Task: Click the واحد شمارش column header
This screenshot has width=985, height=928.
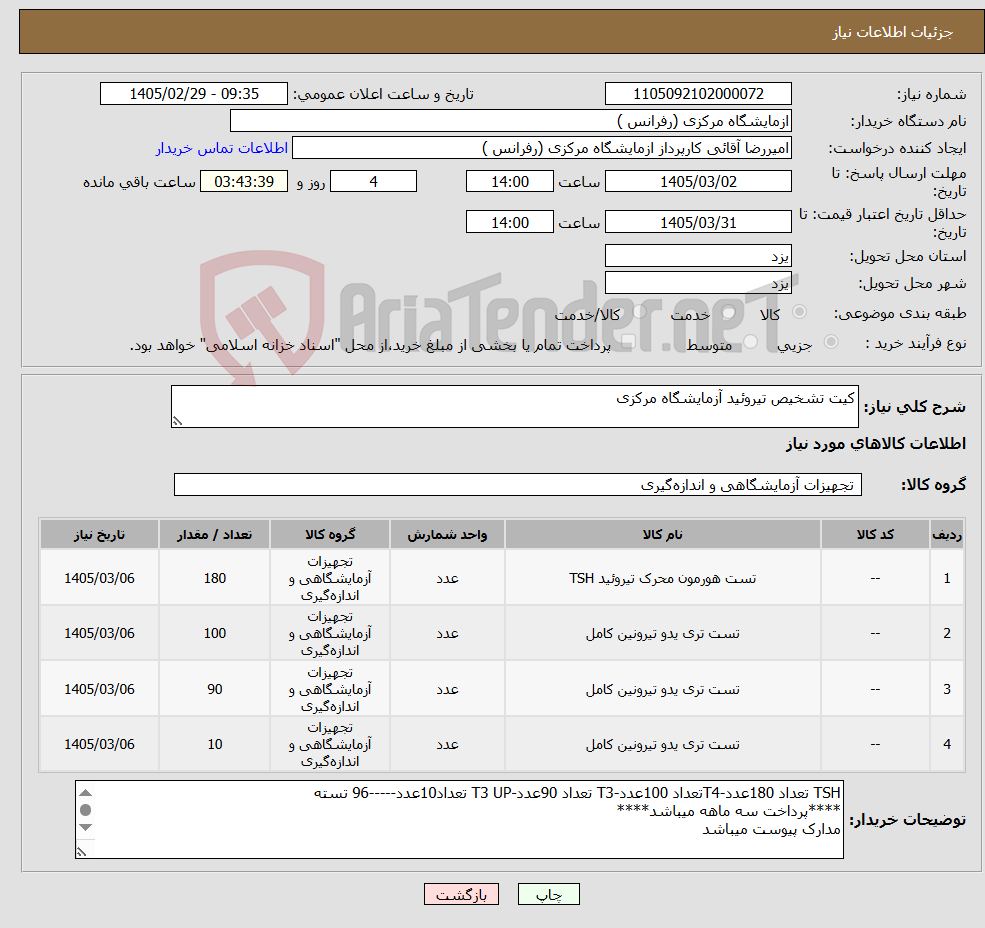Action: (x=447, y=534)
